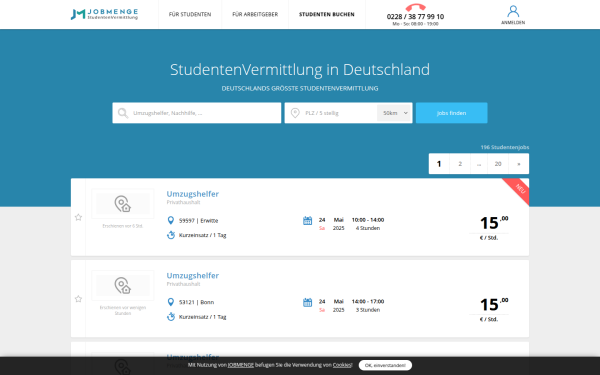Open the Cookies link in cookie bar
The height and width of the screenshot is (375, 600).
[x=342, y=365]
